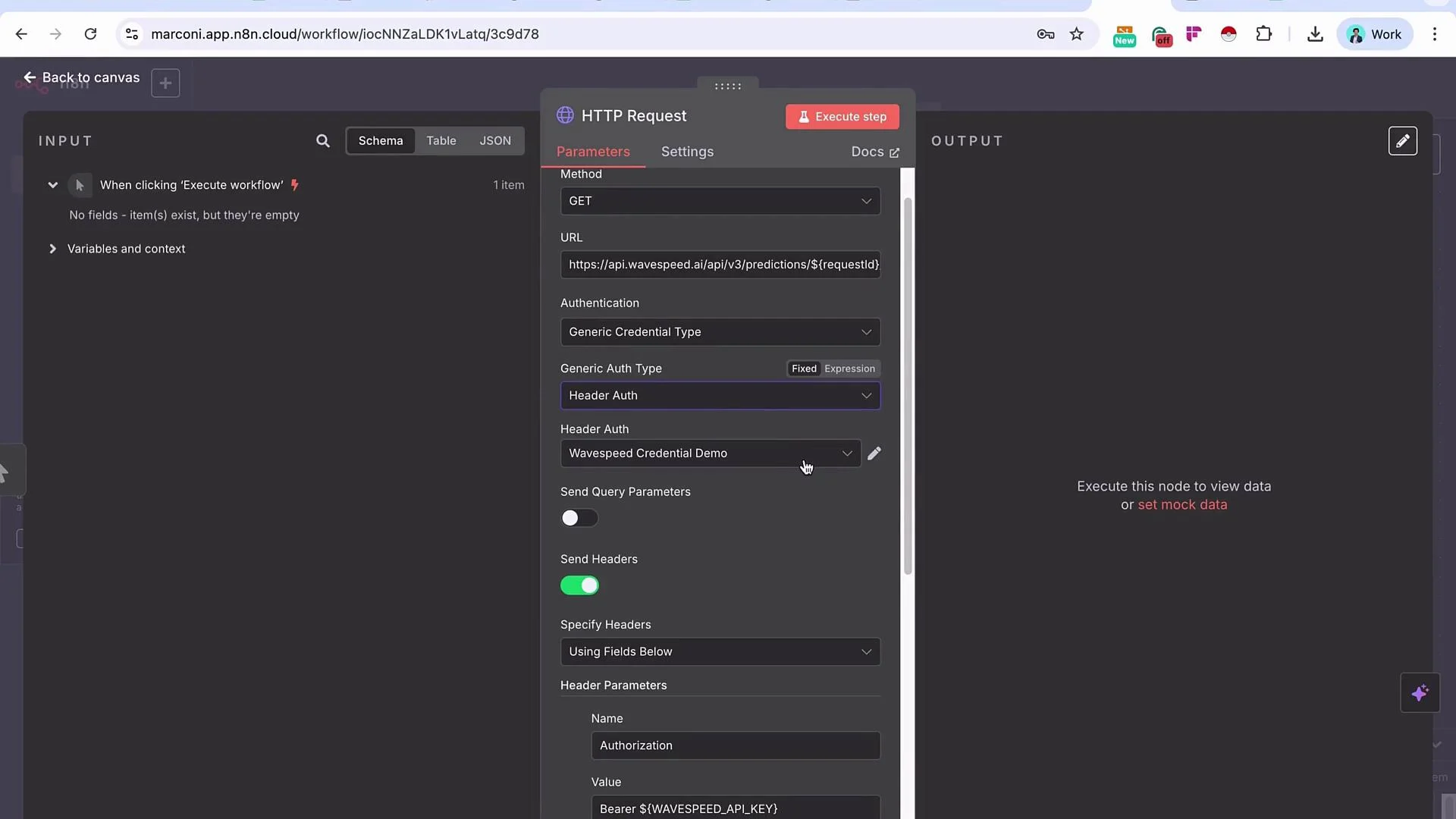Screen dimensions: 1456x819
Task: Click the OUTPUT panel heading
Action: tap(967, 141)
